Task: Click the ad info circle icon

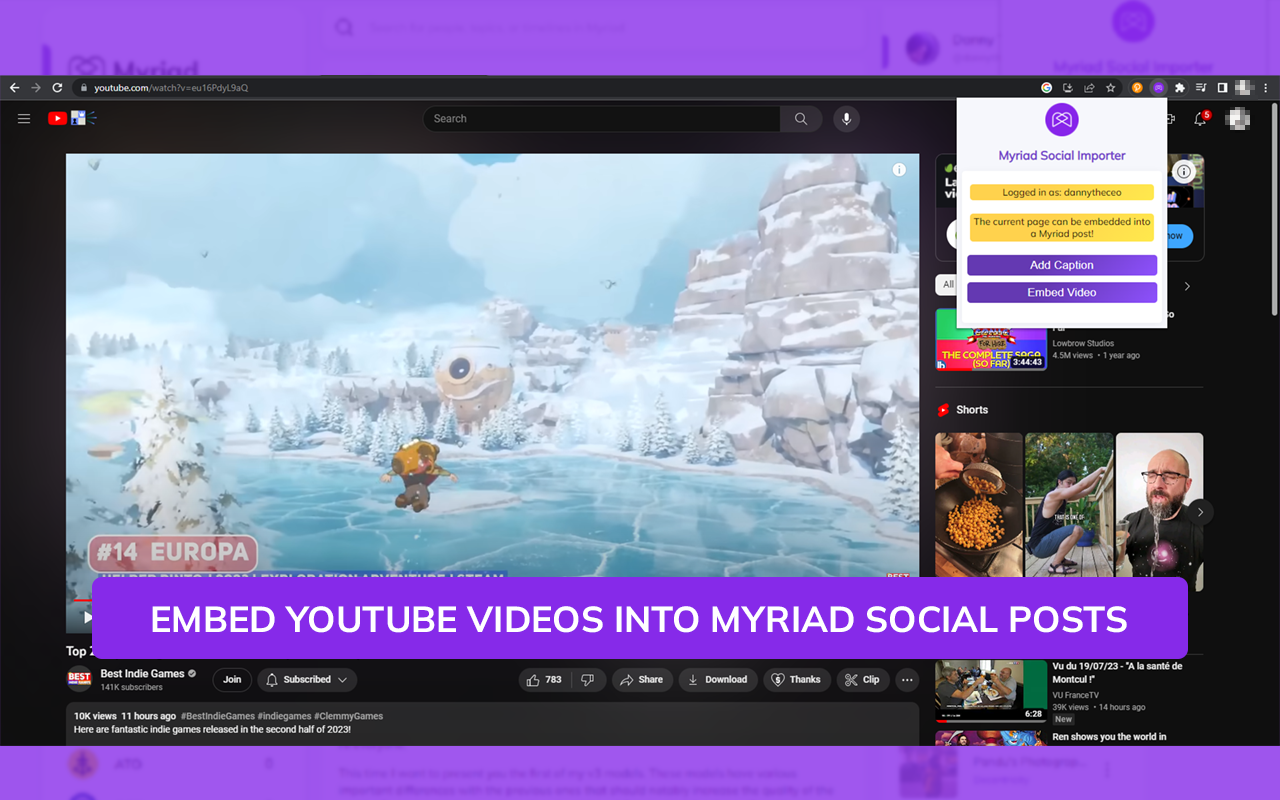Action: tap(1184, 171)
